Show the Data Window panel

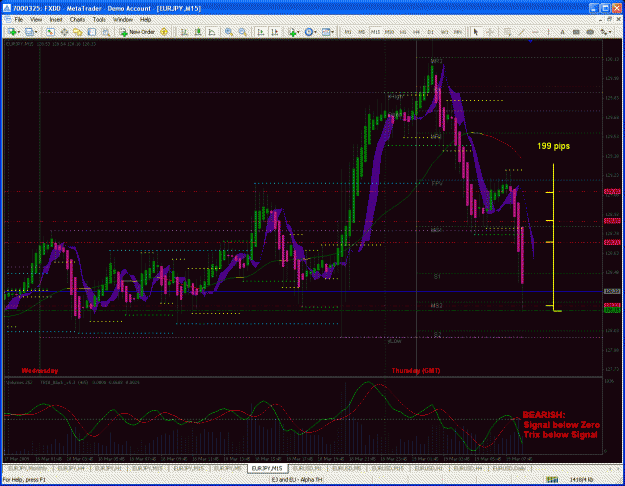click(x=64, y=32)
